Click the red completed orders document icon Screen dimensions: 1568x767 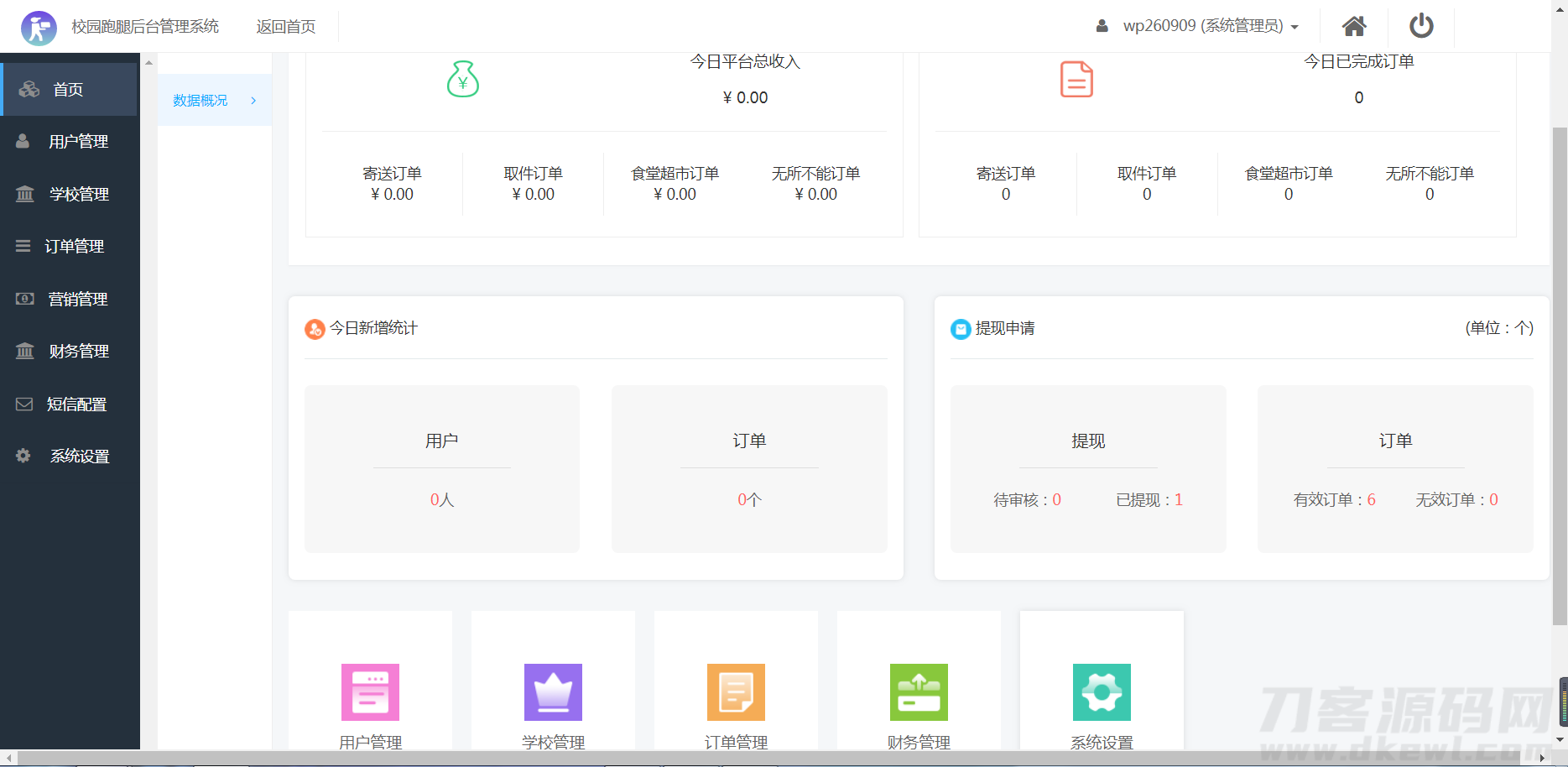(x=1076, y=80)
